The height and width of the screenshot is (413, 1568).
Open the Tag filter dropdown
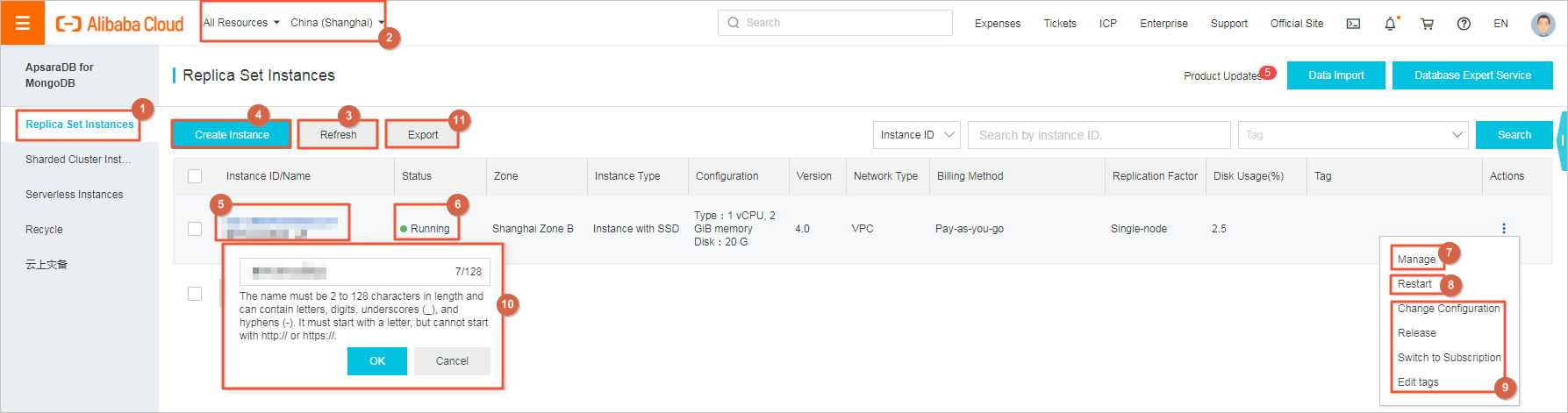pos(1352,135)
